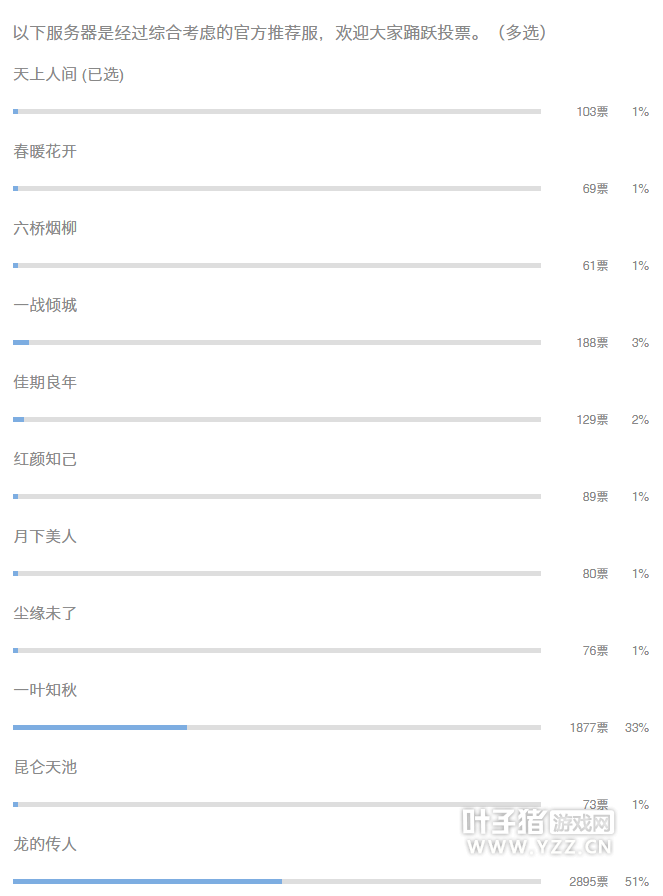
Task: Choose the 春暖花开 server option
Action: (x=45, y=152)
